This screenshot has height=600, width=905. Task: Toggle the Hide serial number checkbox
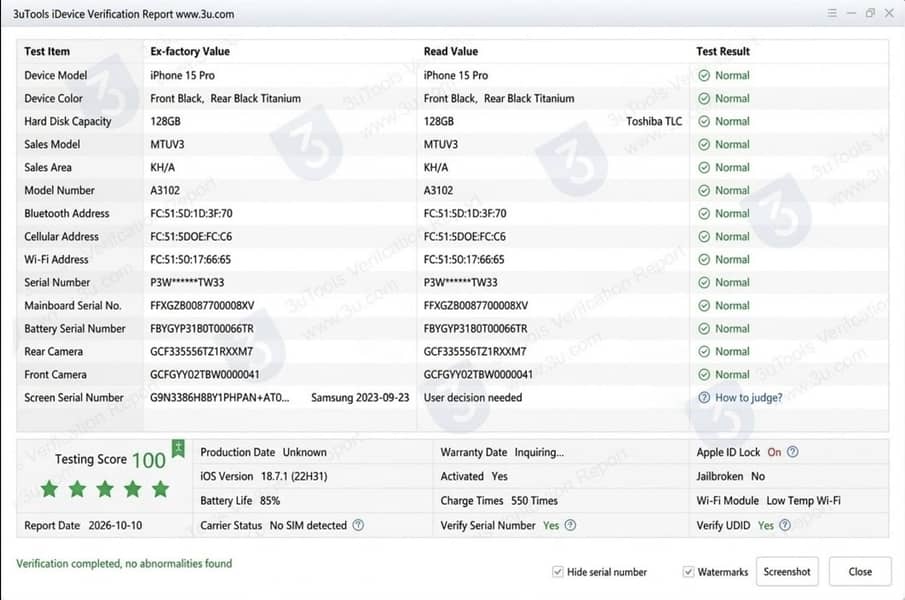558,572
